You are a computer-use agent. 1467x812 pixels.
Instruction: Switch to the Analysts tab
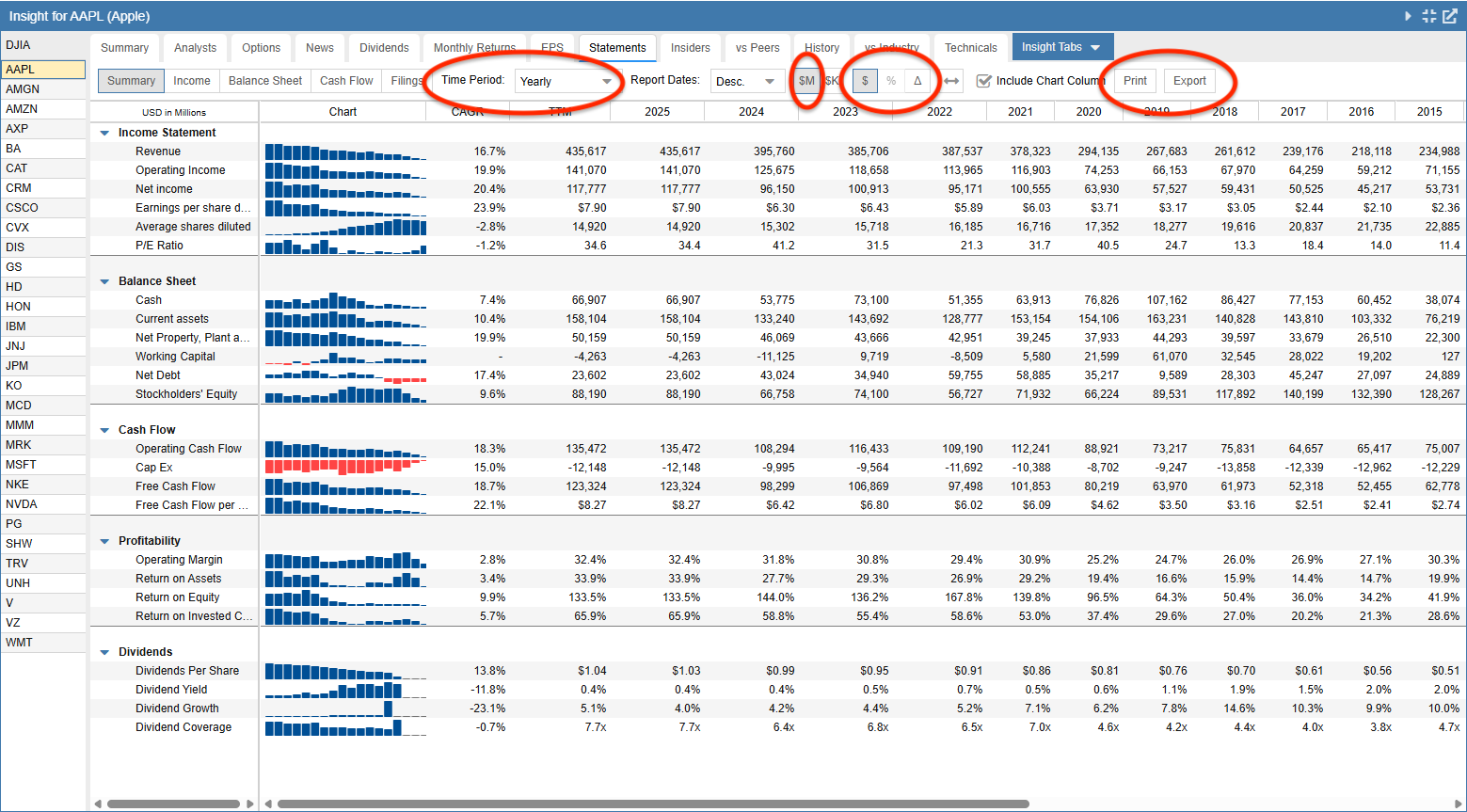[x=195, y=48]
